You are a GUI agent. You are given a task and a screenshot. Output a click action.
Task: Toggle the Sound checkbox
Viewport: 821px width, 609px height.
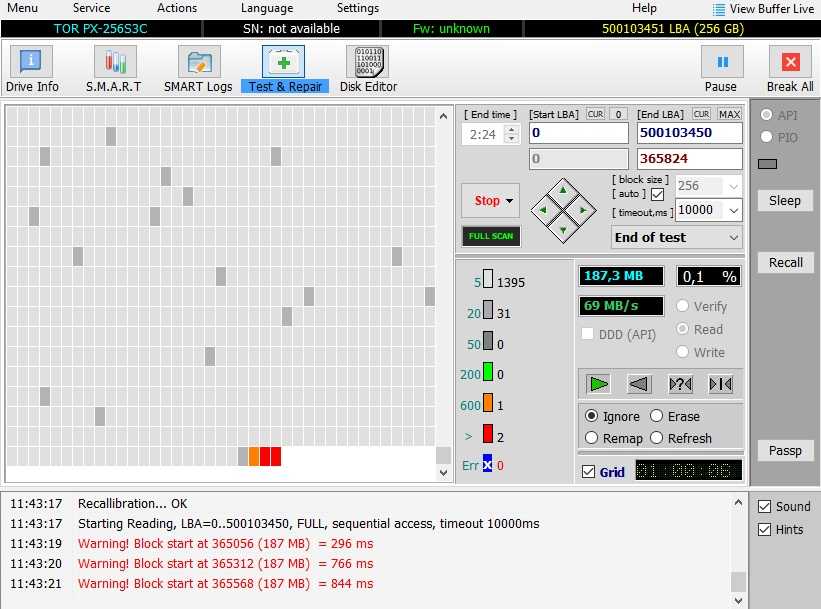point(765,507)
